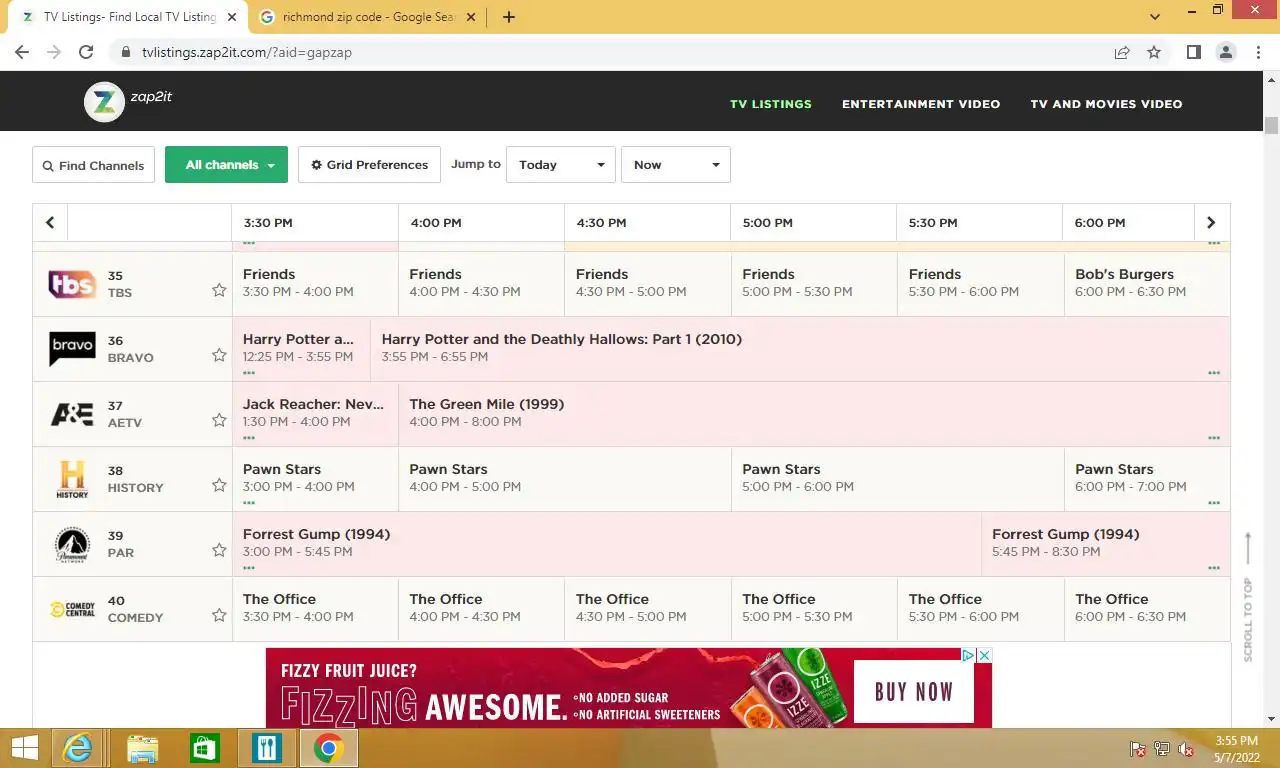Open the Now time dropdown
Image resolution: width=1280 pixels, height=768 pixels.
point(676,165)
